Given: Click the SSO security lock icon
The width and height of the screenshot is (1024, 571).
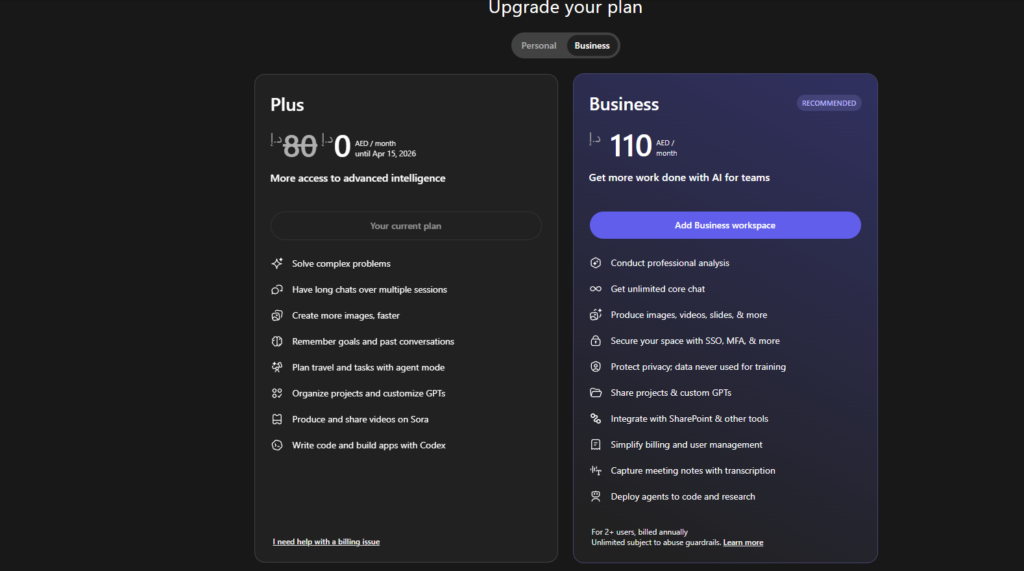Looking at the screenshot, I should [x=596, y=341].
